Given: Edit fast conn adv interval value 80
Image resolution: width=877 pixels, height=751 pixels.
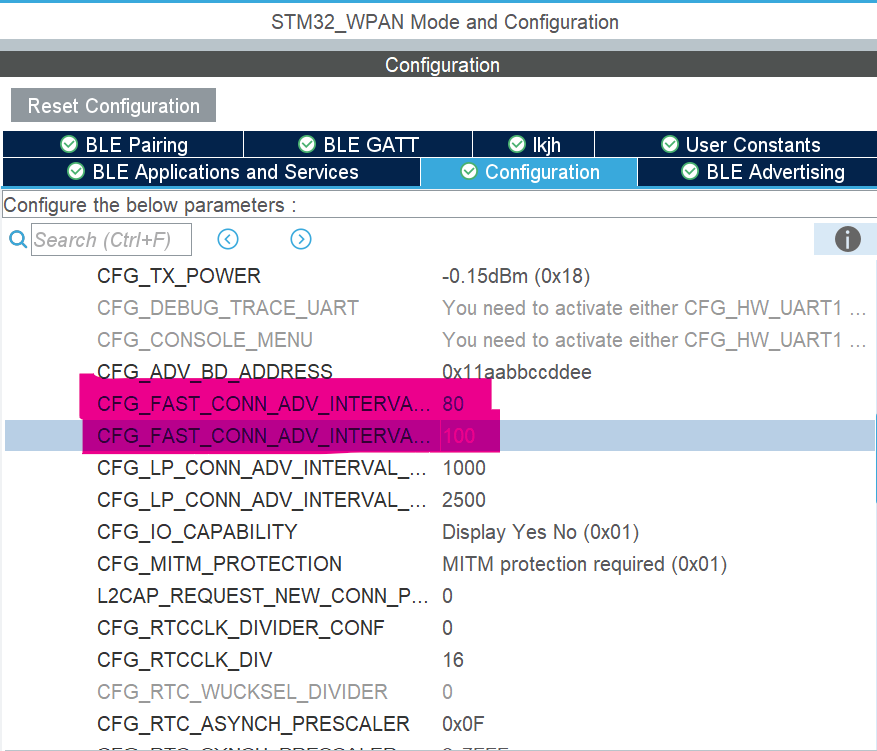Looking at the screenshot, I should (453, 404).
